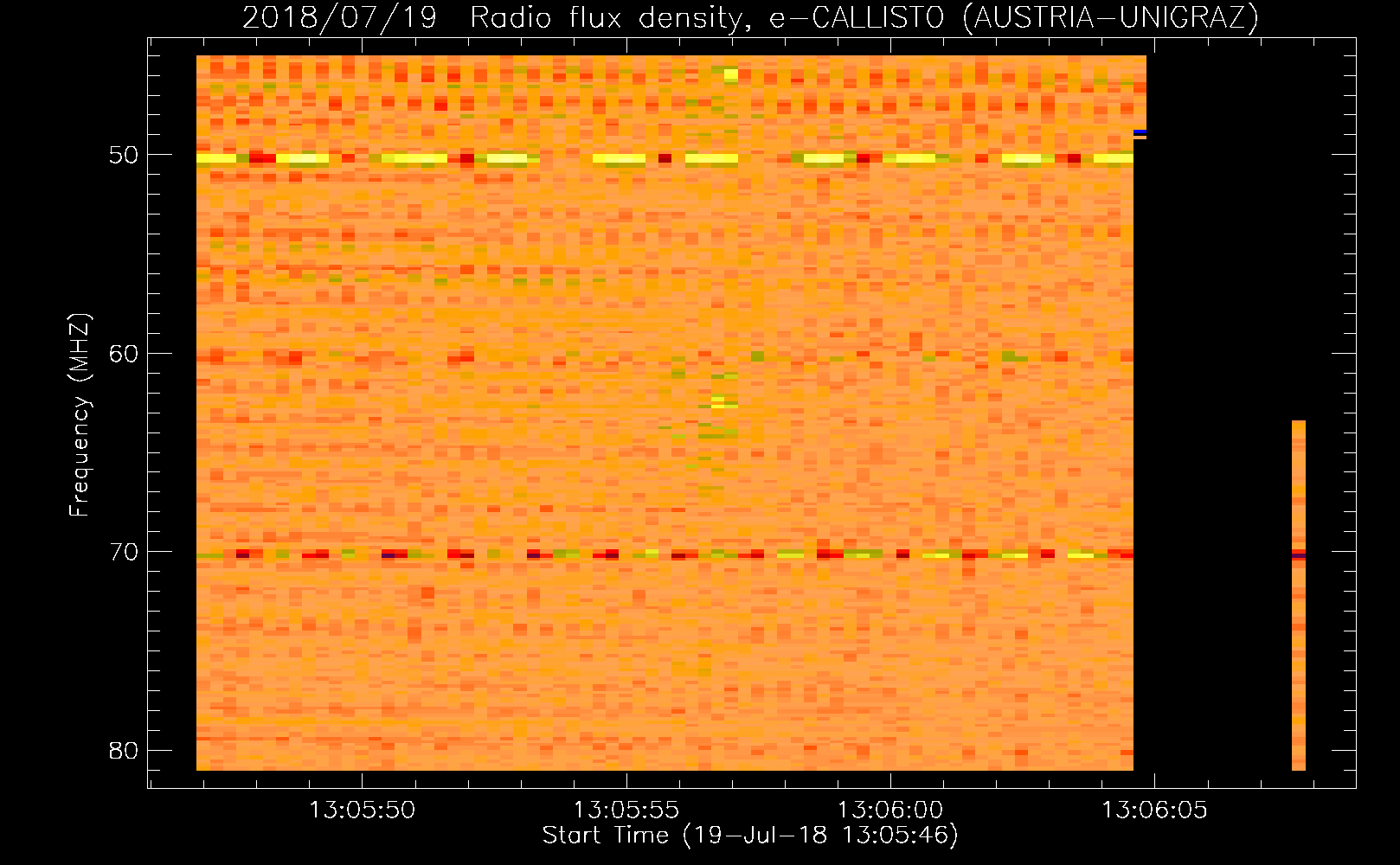The image size is (1400, 865).
Task: Click the 13:06:05 time tick label
Action: point(1153,811)
